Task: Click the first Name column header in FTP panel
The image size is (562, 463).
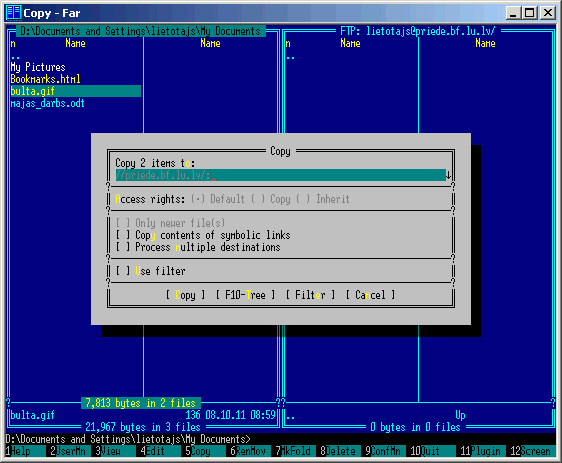Action: 350,43
